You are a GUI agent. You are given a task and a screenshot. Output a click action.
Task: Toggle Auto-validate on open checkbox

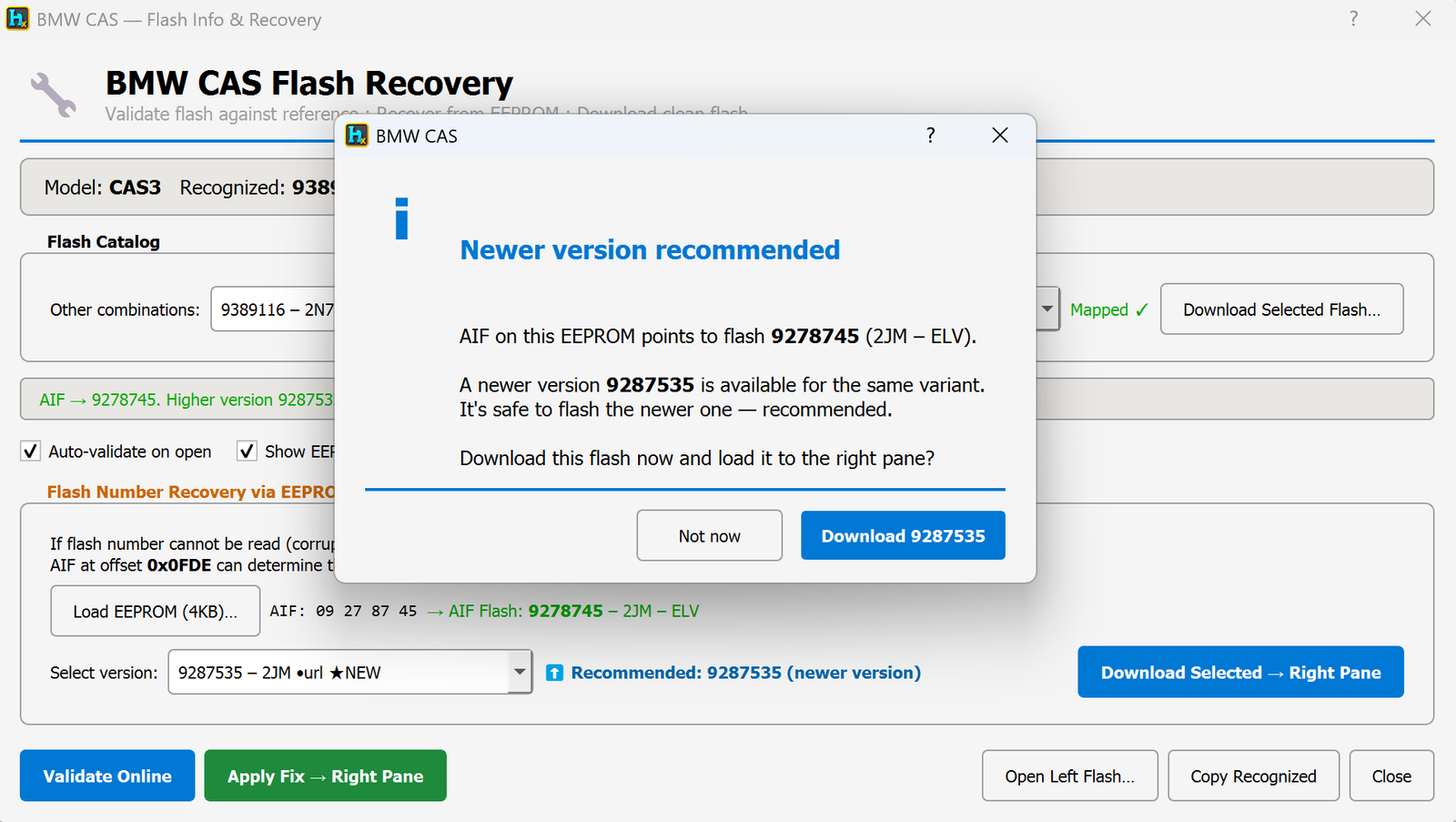tap(31, 452)
